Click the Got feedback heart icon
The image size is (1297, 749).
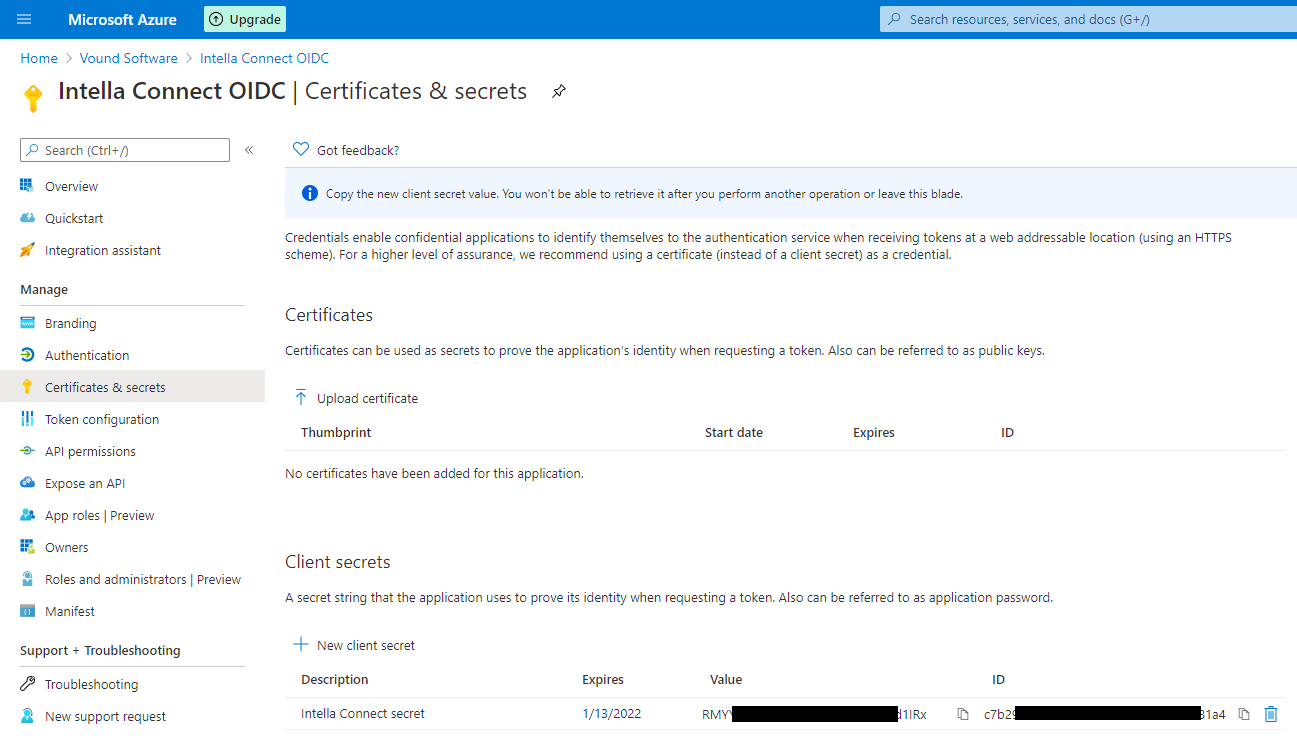[300, 148]
